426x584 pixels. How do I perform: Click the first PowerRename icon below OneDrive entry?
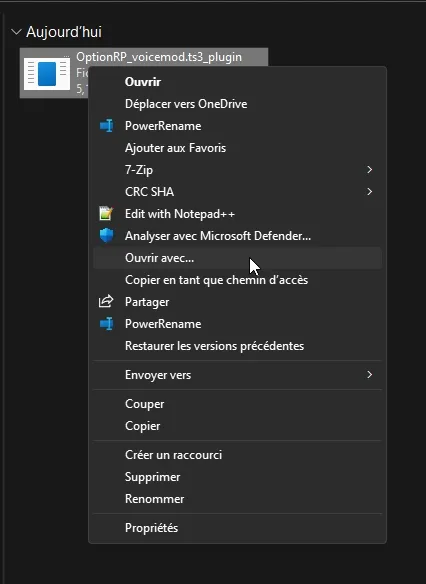(106, 126)
